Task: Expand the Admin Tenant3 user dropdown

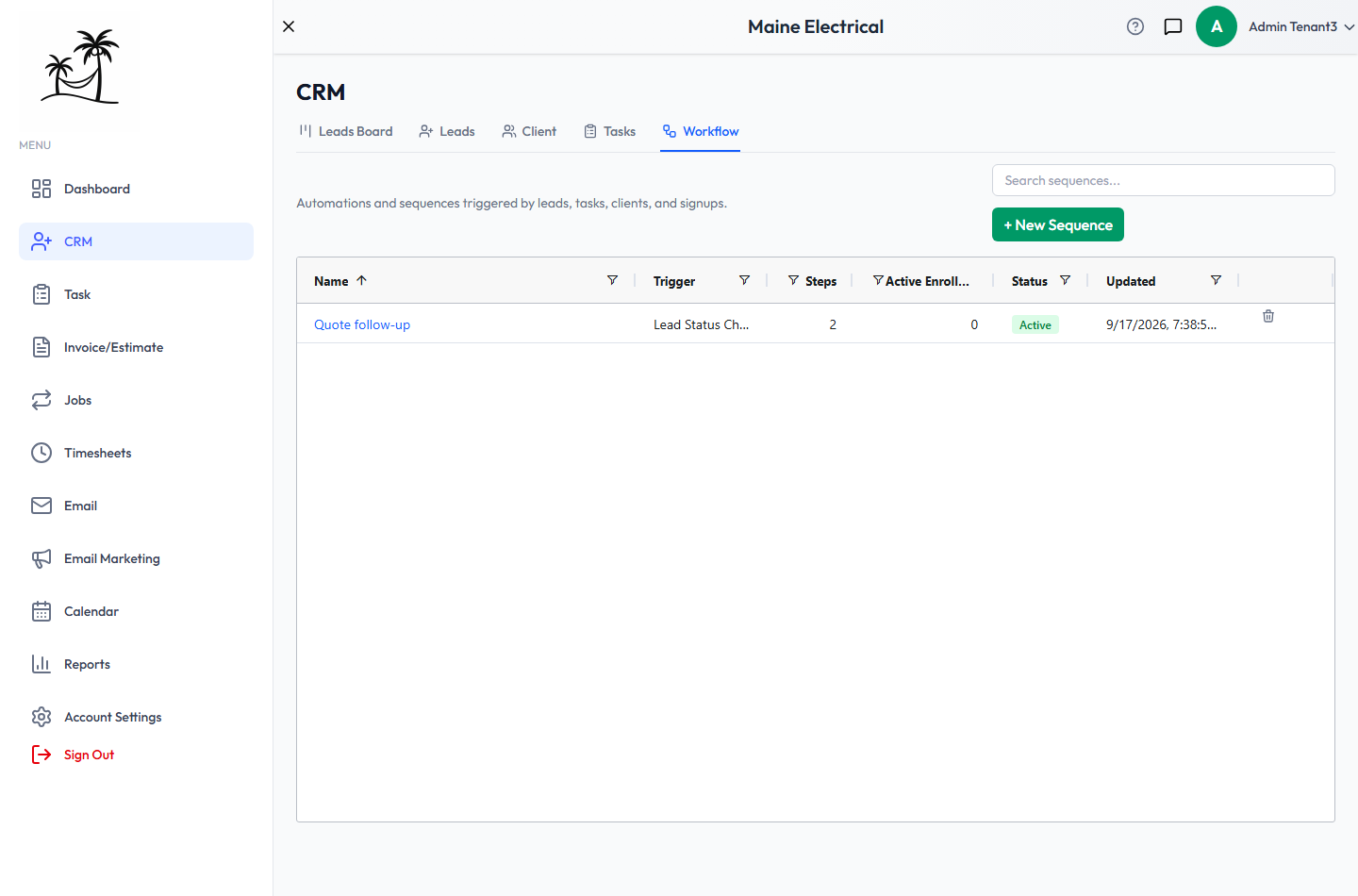Action: tap(1301, 26)
